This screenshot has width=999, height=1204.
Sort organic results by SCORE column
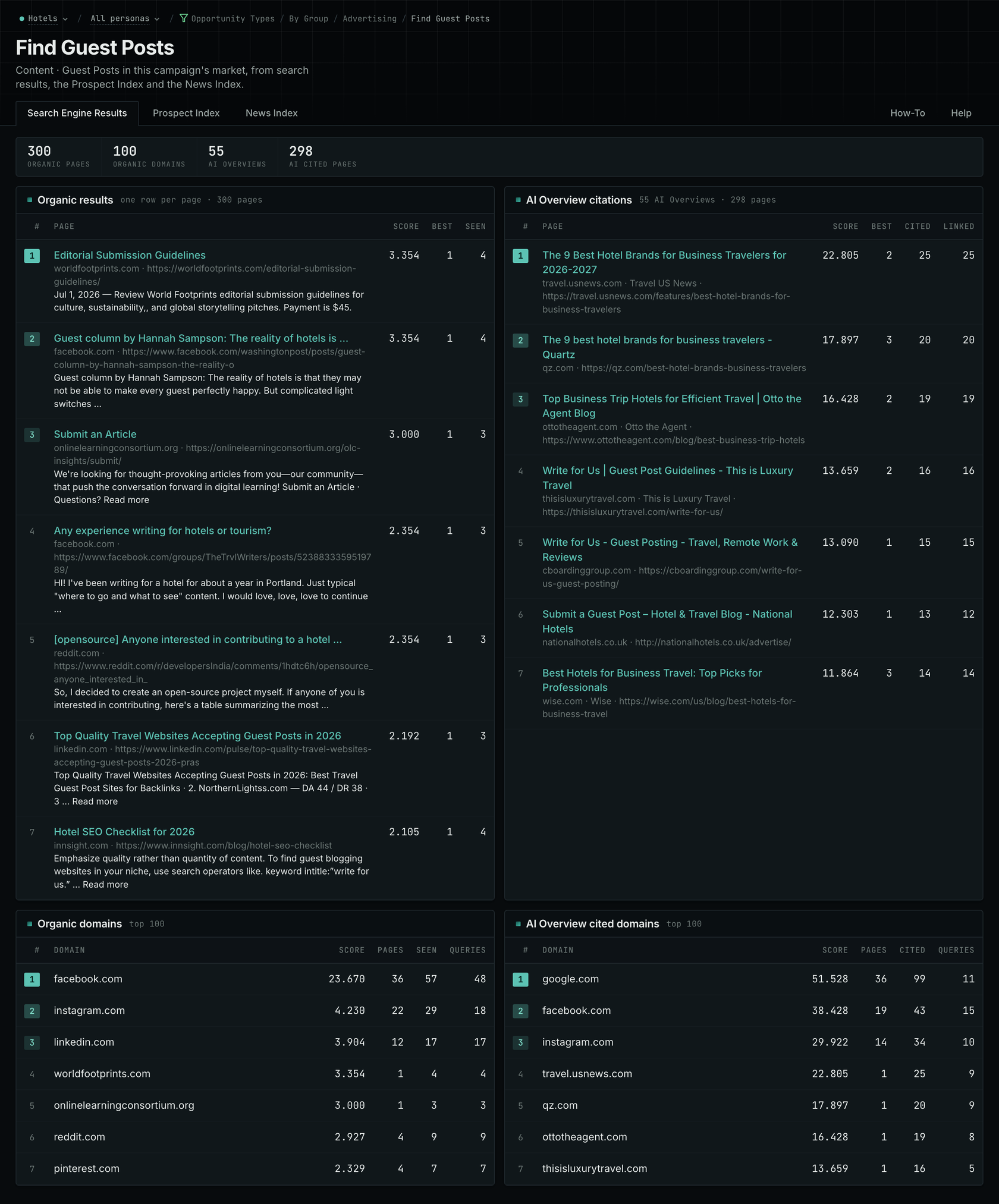tap(406, 227)
